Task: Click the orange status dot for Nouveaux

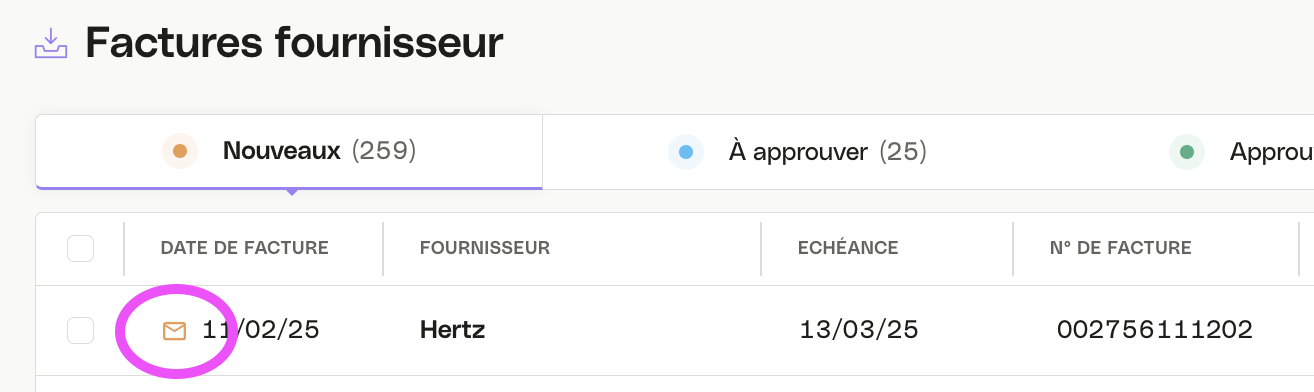Action: [x=180, y=152]
